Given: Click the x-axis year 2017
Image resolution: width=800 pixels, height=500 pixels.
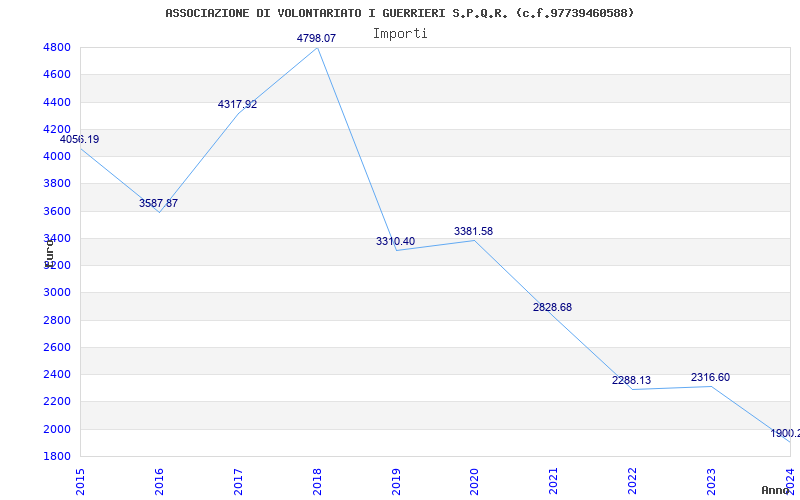Looking at the screenshot, I should (x=238, y=482).
